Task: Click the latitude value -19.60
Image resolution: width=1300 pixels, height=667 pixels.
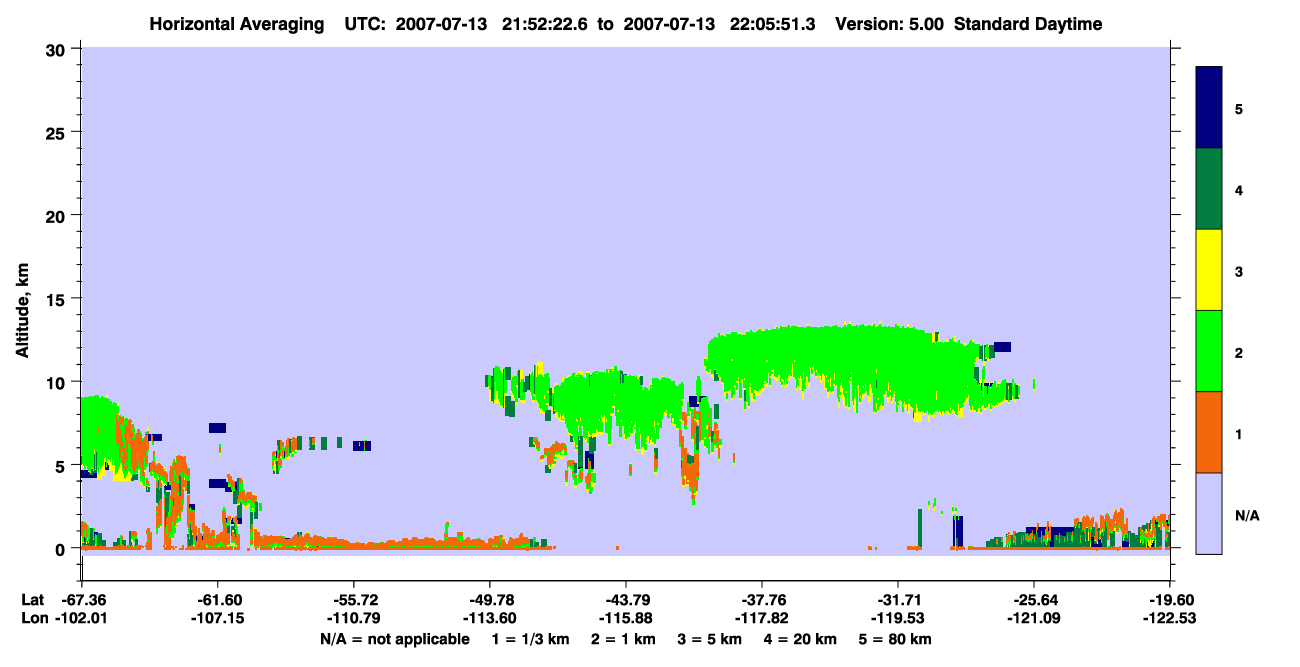Action: pos(1170,600)
